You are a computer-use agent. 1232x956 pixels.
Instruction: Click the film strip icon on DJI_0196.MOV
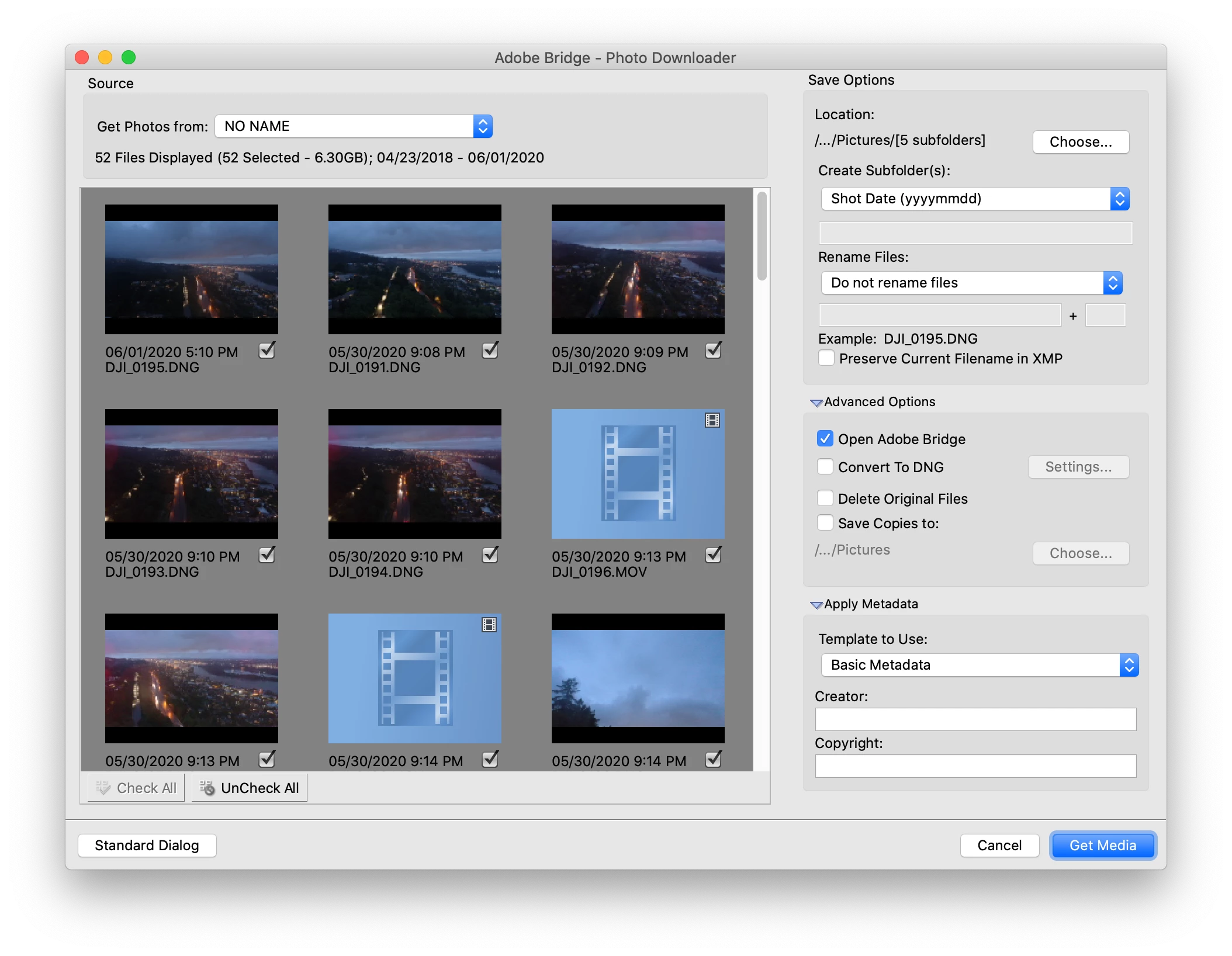(712, 420)
